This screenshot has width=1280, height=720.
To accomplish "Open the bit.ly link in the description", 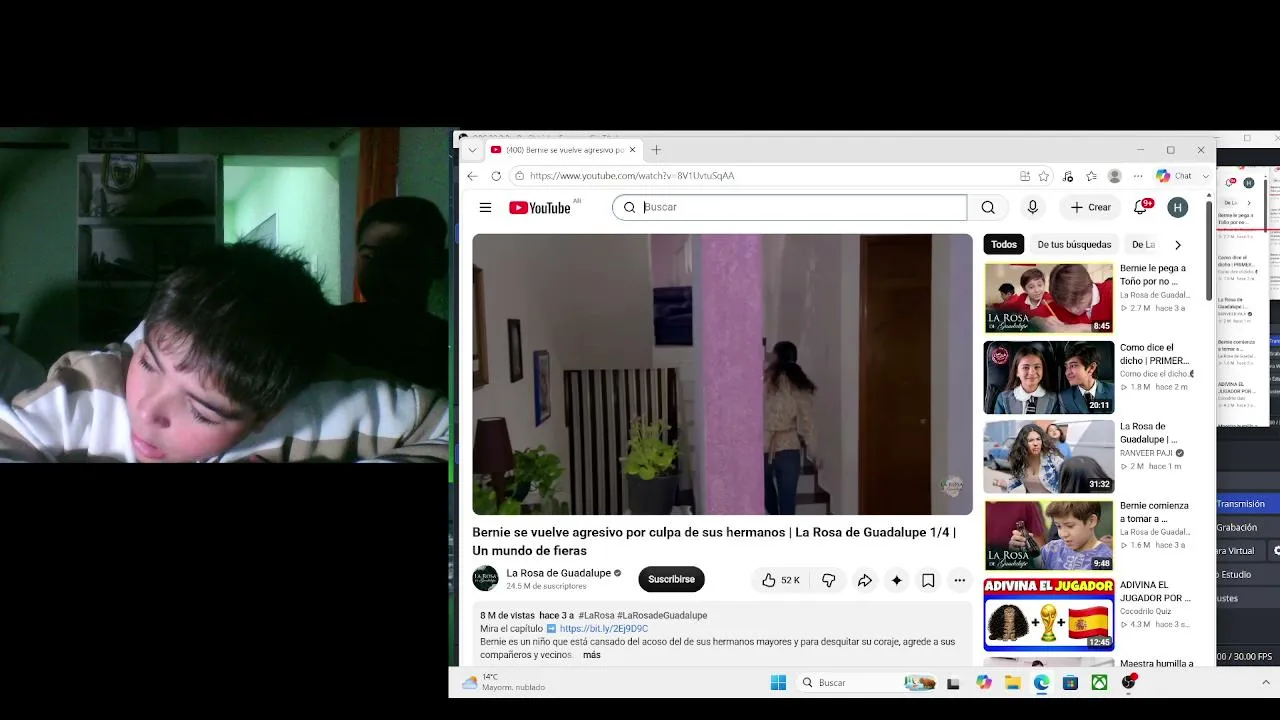I will coord(604,629).
